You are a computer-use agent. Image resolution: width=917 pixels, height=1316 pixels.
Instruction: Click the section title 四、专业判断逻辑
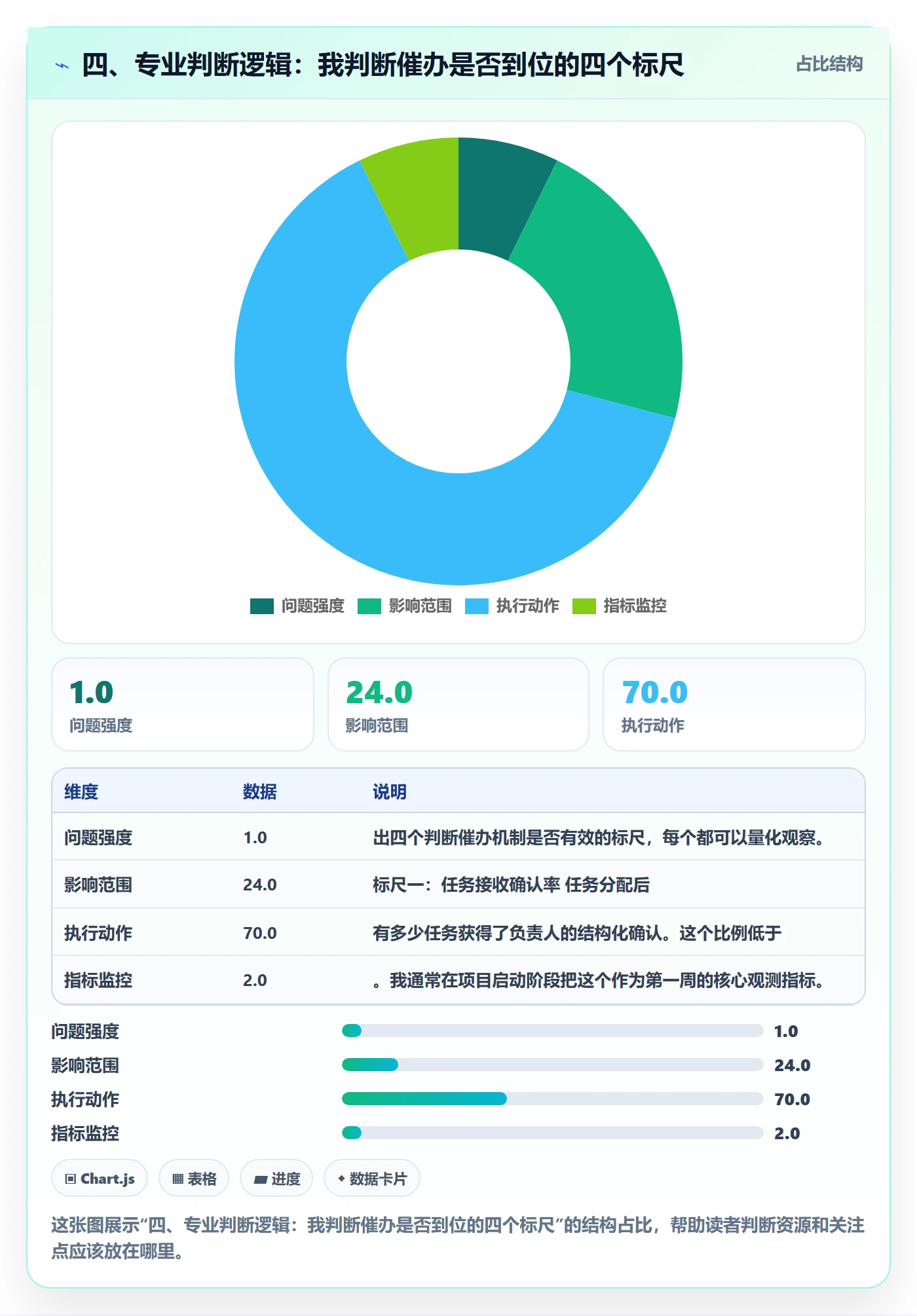coord(383,65)
